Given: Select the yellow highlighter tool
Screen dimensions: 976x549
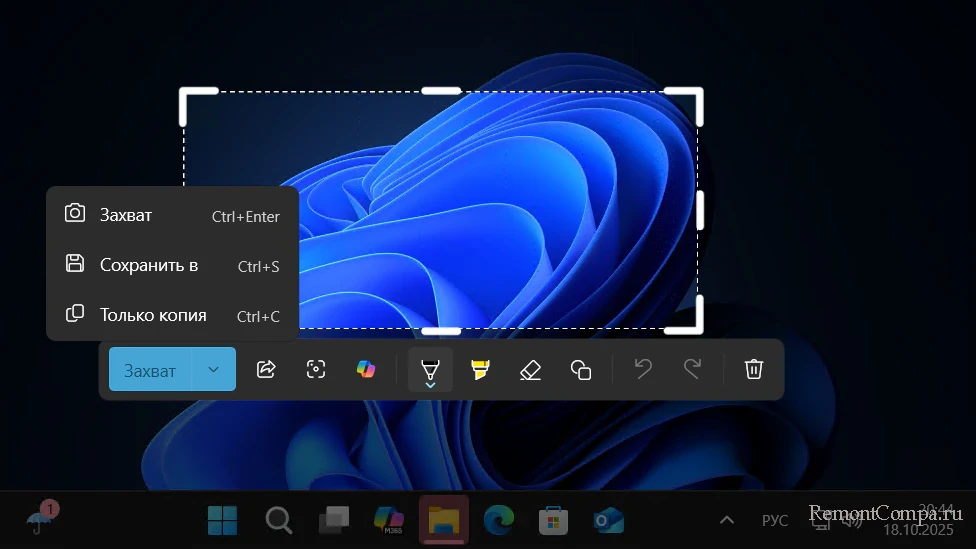Looking at the screenshot, I should (x=480, y=369).
